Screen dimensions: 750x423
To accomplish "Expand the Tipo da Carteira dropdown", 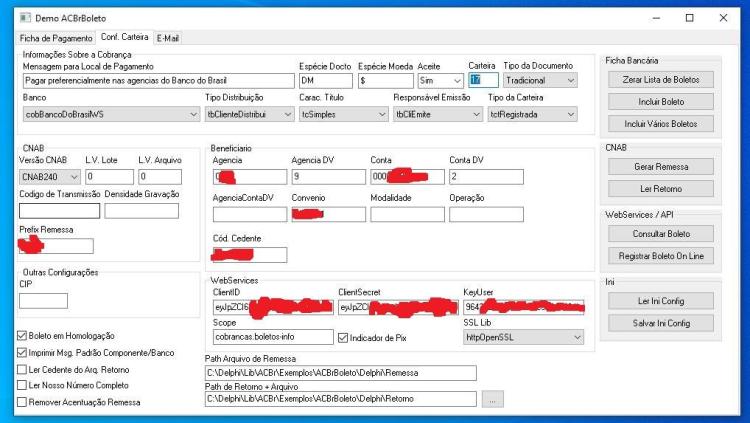I will click(x=532, y=114).
